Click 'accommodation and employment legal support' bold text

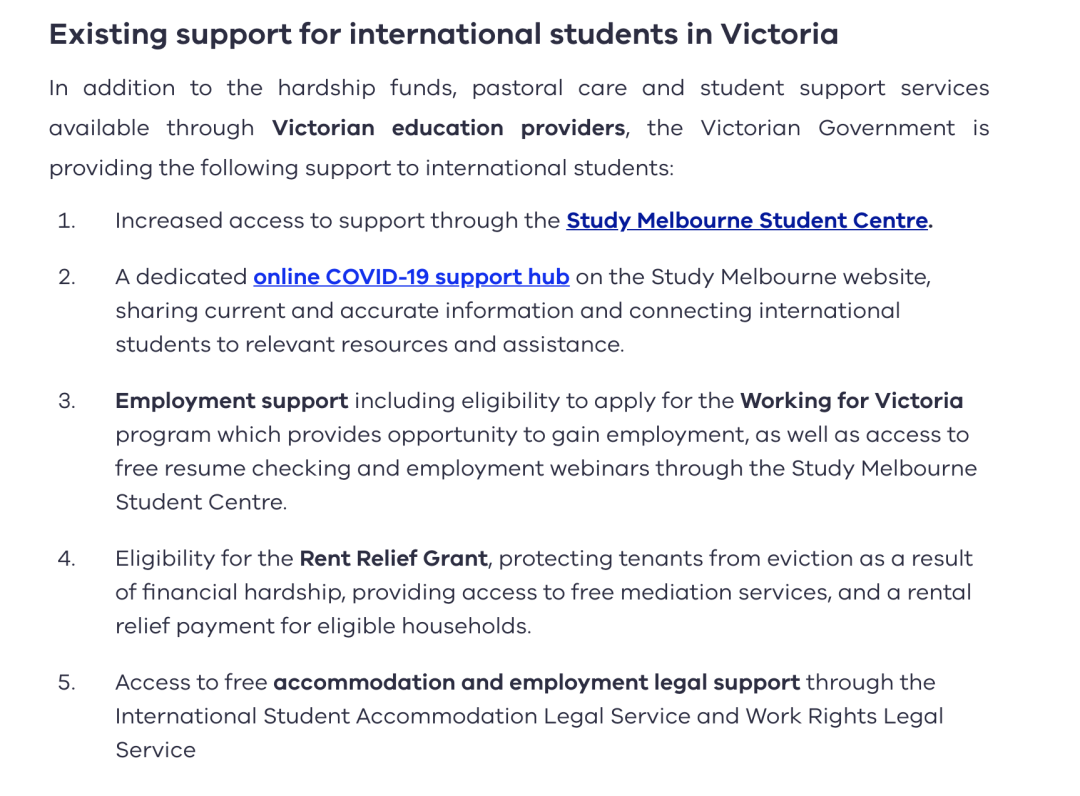coord(537,682)
